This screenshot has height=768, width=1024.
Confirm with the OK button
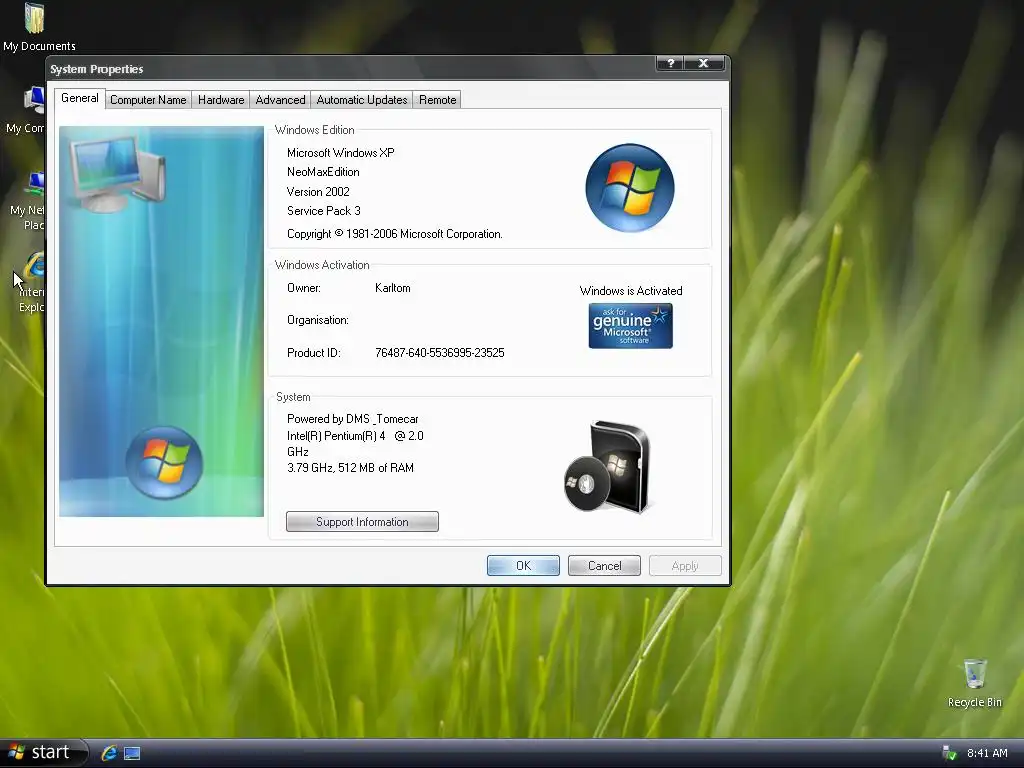523,566
